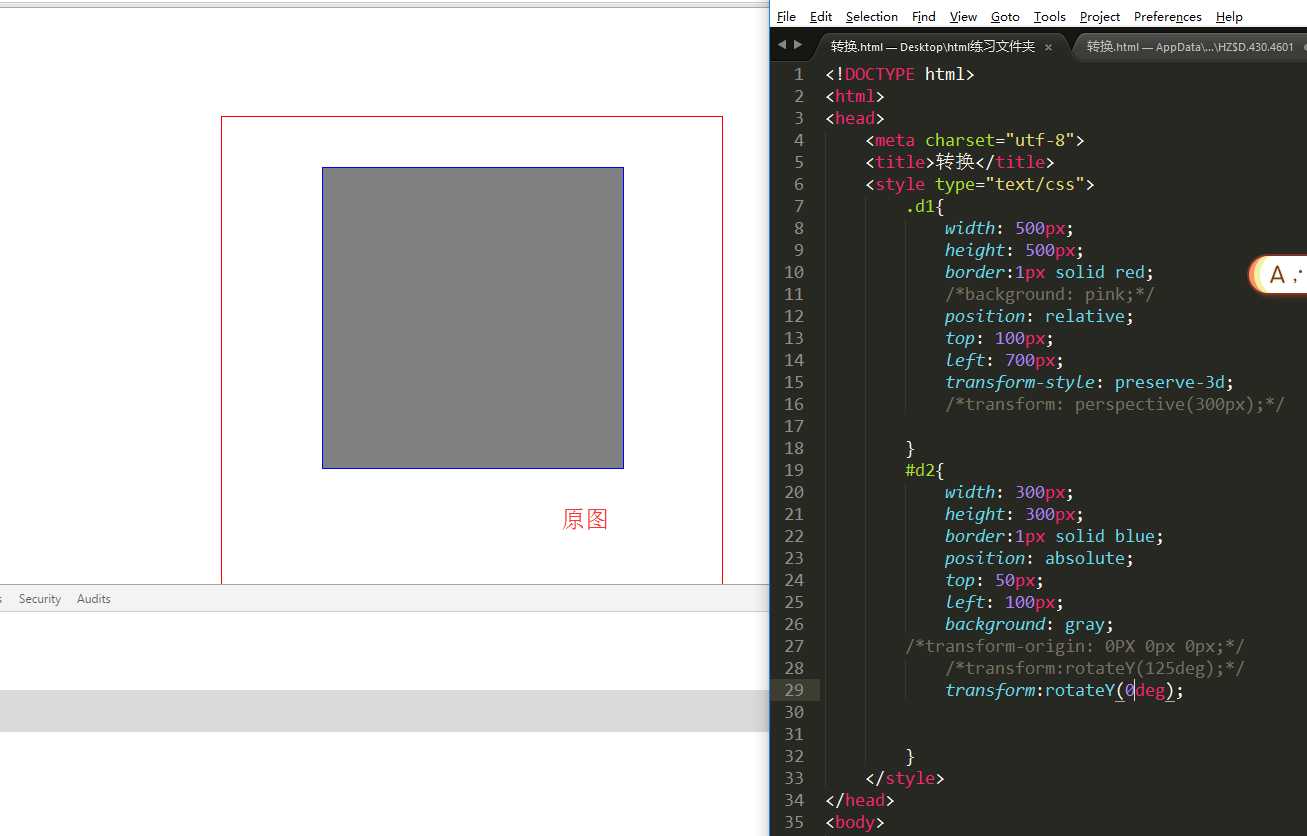The width and height of the screenshot is (1307, 836).
Task: Click the '/*background: pink;*/' comment
Action: 1050,294
